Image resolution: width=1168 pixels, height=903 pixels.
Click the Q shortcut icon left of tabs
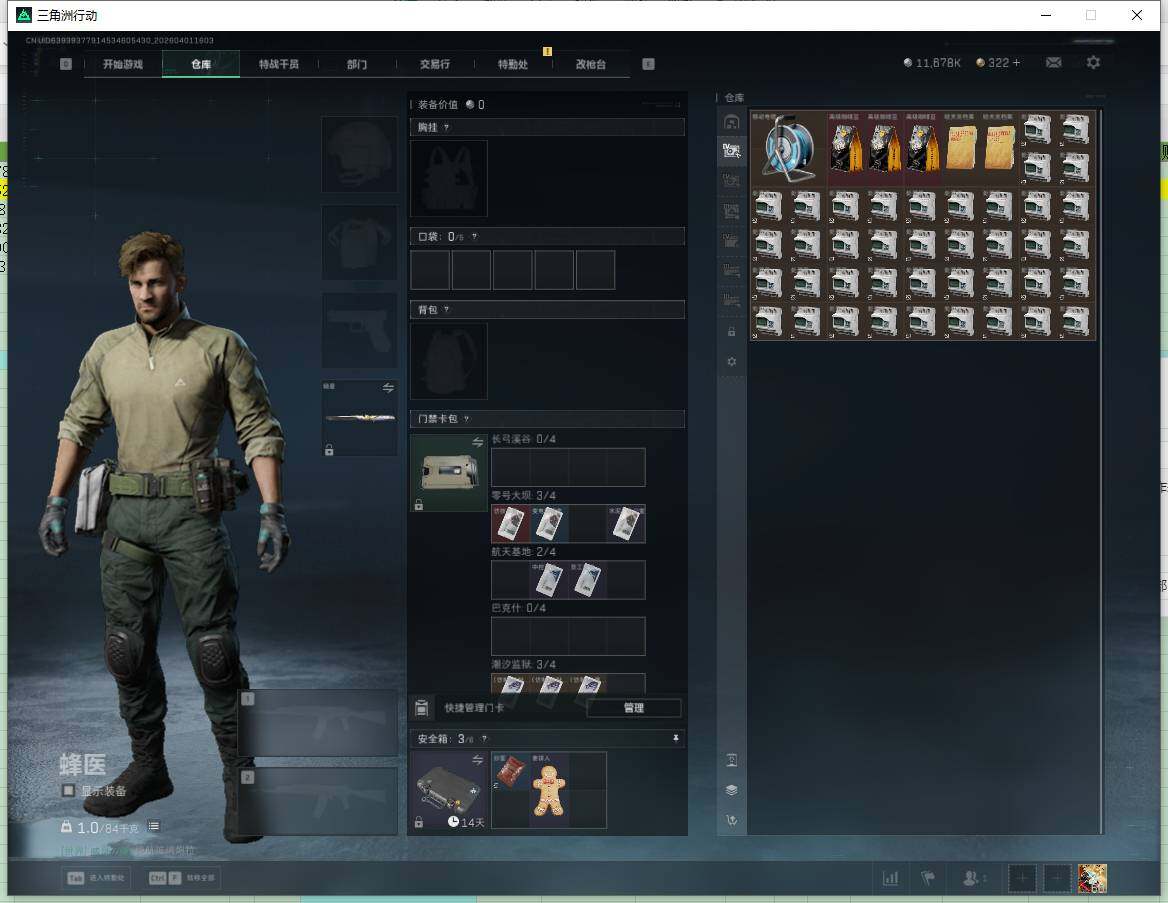[66, 64]
